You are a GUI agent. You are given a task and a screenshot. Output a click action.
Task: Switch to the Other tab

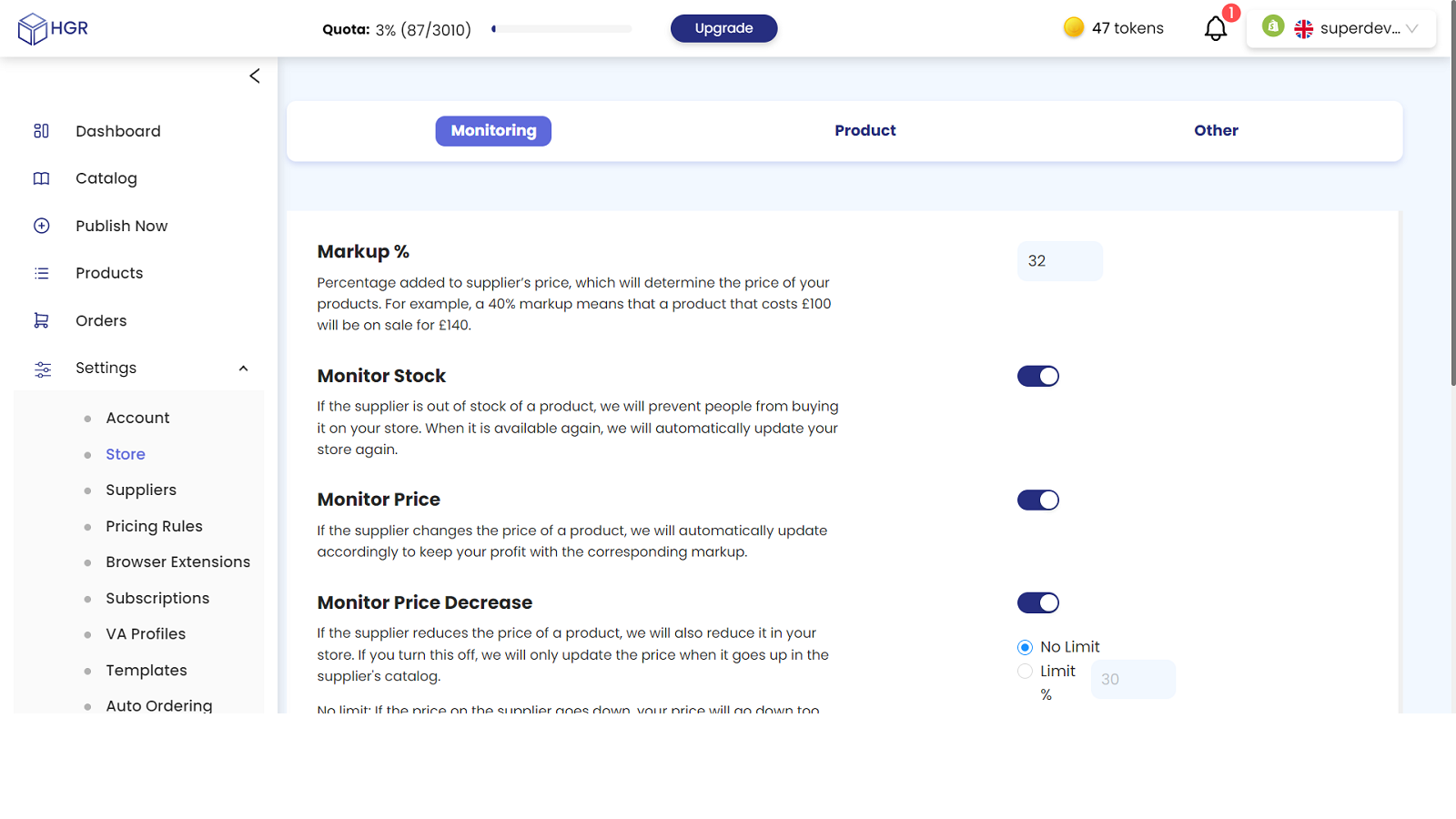pyautogui.click(x=1216, y=130)
